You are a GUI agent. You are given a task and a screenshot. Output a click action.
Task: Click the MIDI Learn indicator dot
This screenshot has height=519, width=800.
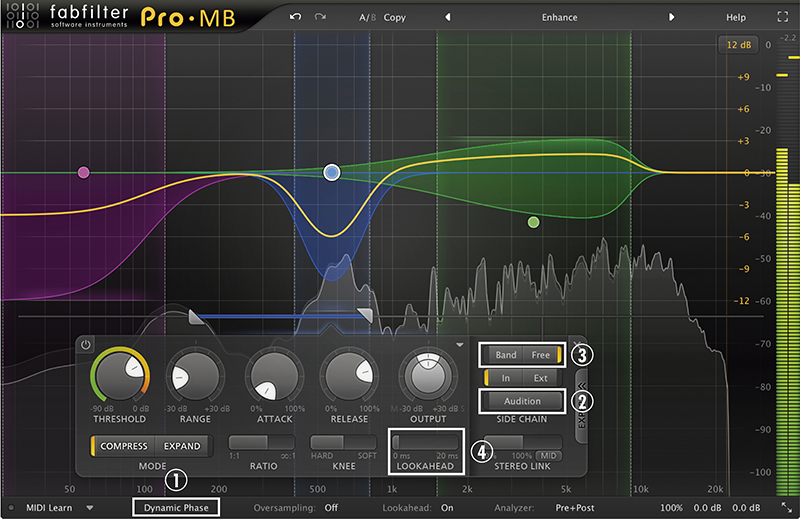(11, 508)
